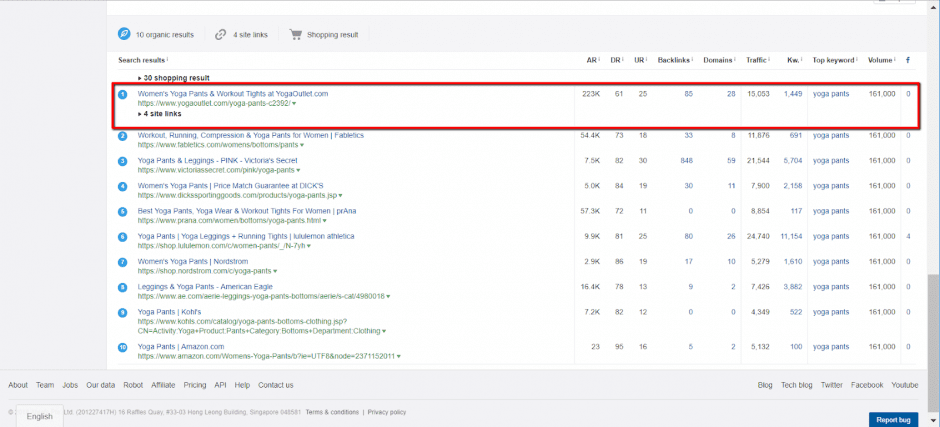940x427 pixels.
Task: Open dropdown beside victoriassecret.com URL
Action: coord(298,170)
